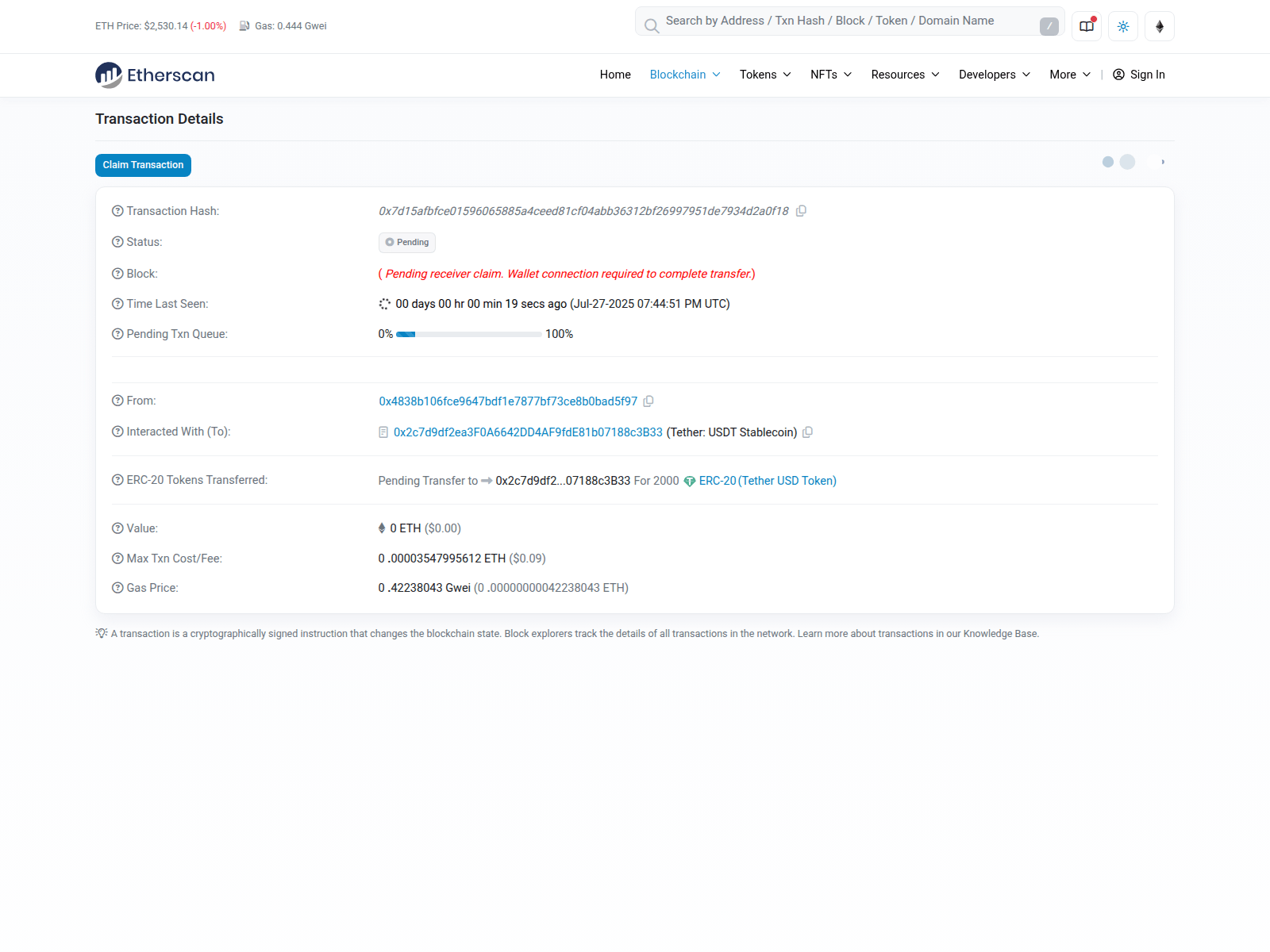Screen dimensions: 1270x952
Task: Click the pending receiver claim message
Action: click(x=567, y=274)
